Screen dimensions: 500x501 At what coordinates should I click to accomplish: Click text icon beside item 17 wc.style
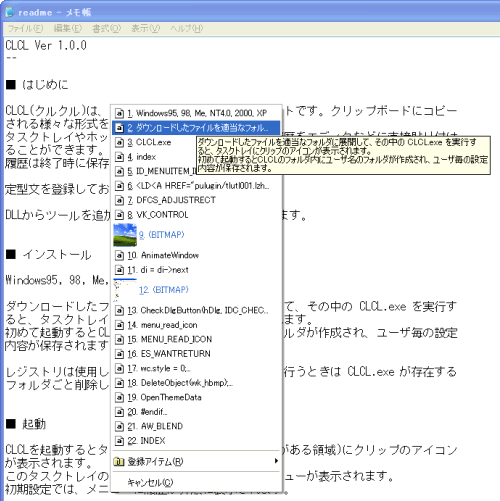(x=119, y=368)
